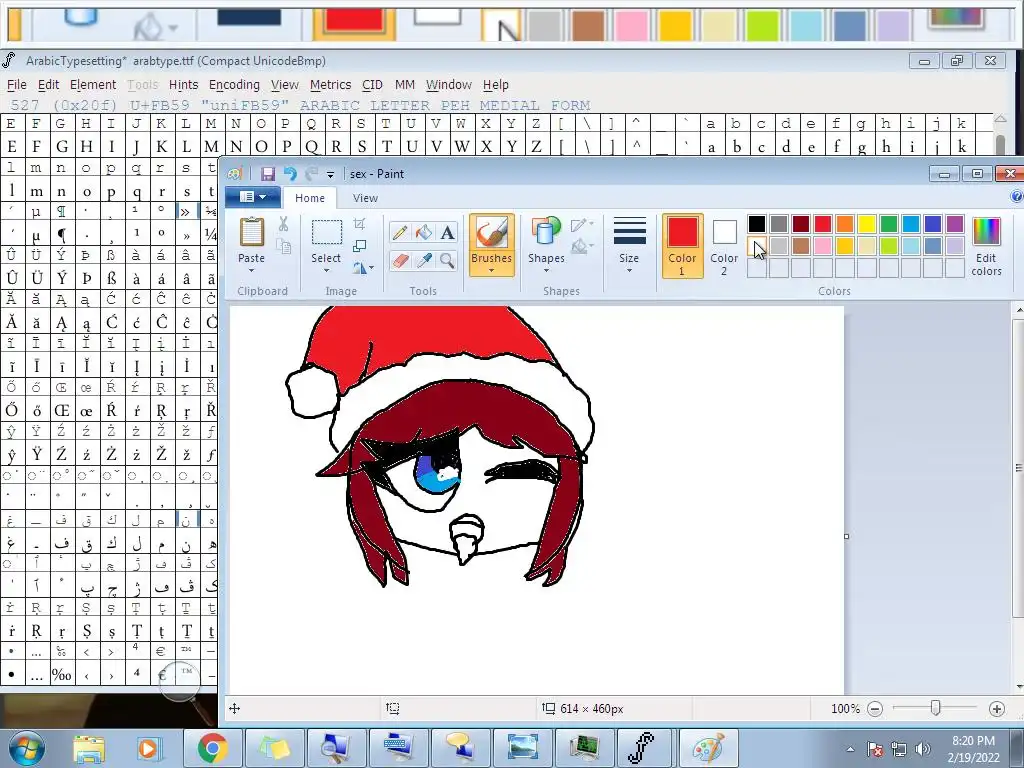Click the Brushes tool icon

[x=491, y=233]
